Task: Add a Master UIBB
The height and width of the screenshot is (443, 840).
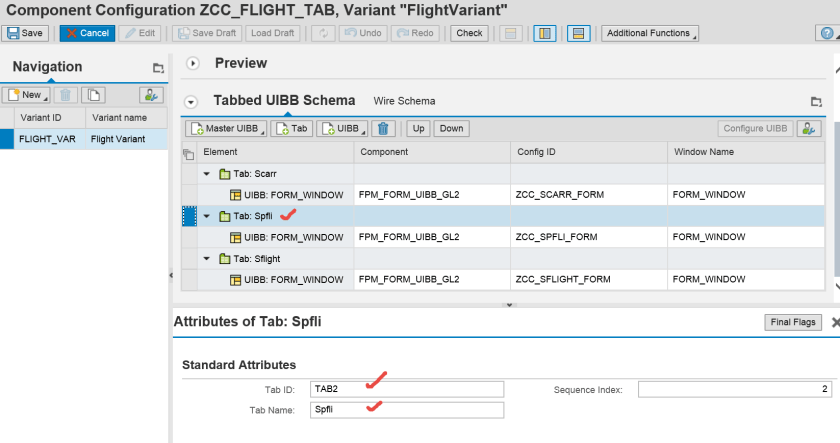Action: 225,128
